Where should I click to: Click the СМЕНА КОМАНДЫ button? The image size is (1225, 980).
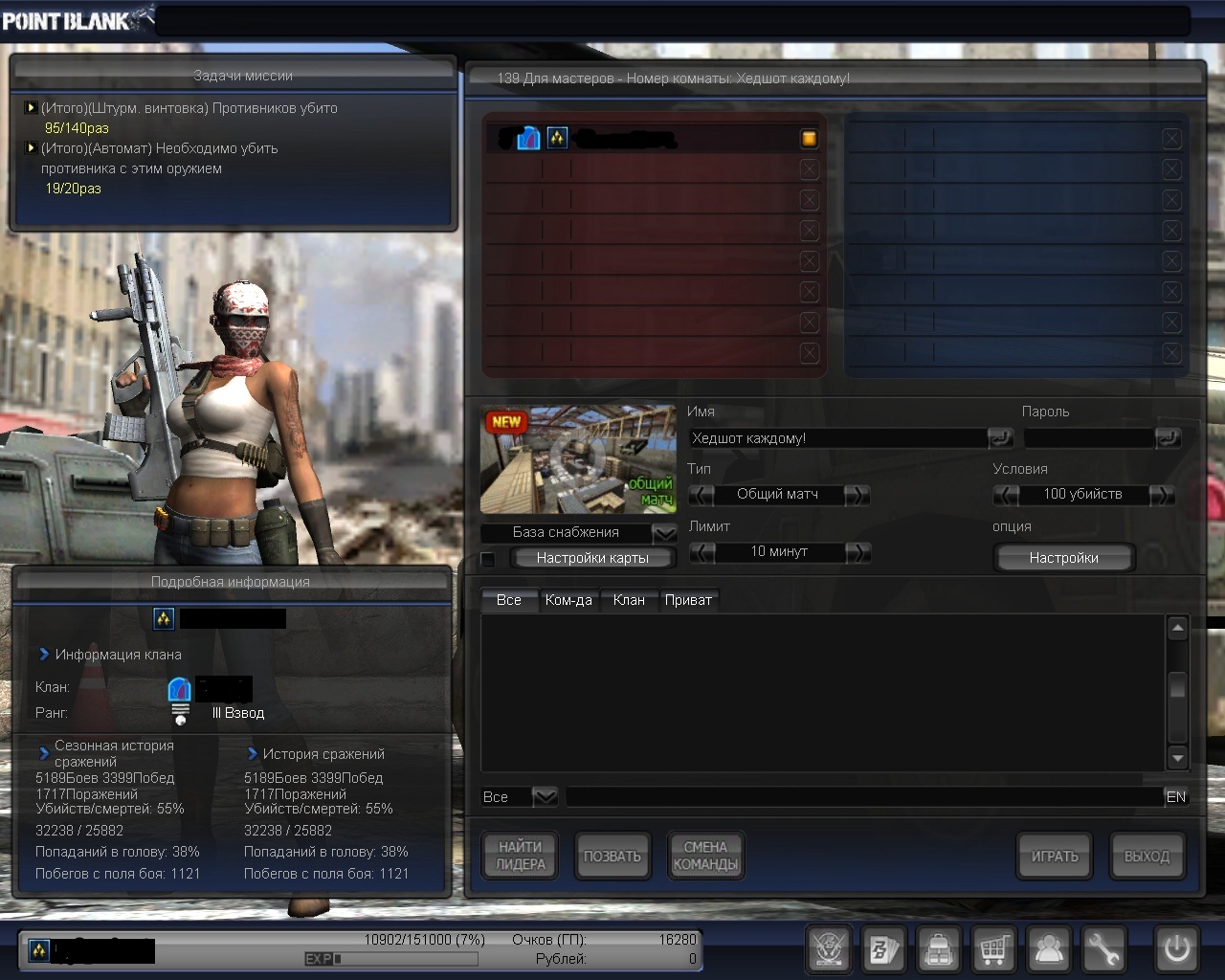tap(705, 856)
